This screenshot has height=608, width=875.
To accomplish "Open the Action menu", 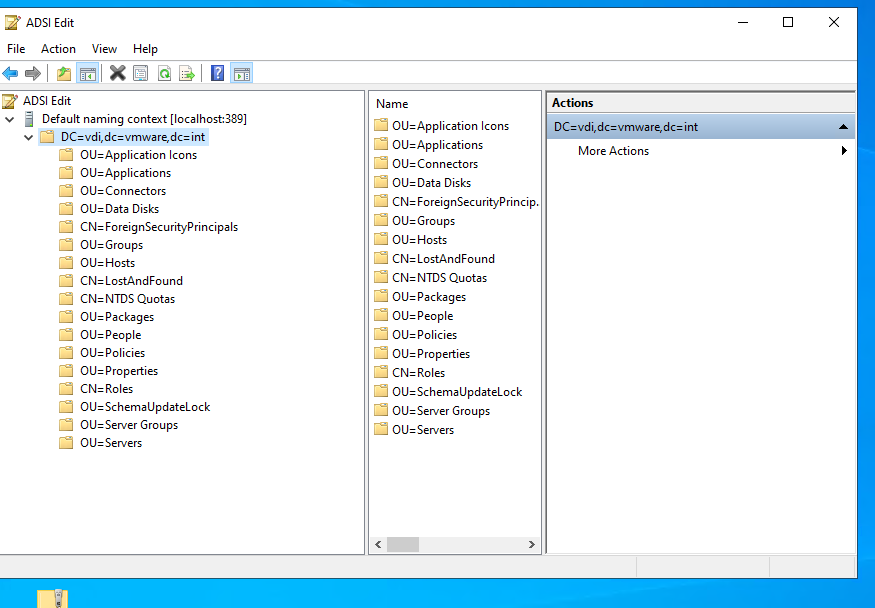I will (x=58, y=49).
